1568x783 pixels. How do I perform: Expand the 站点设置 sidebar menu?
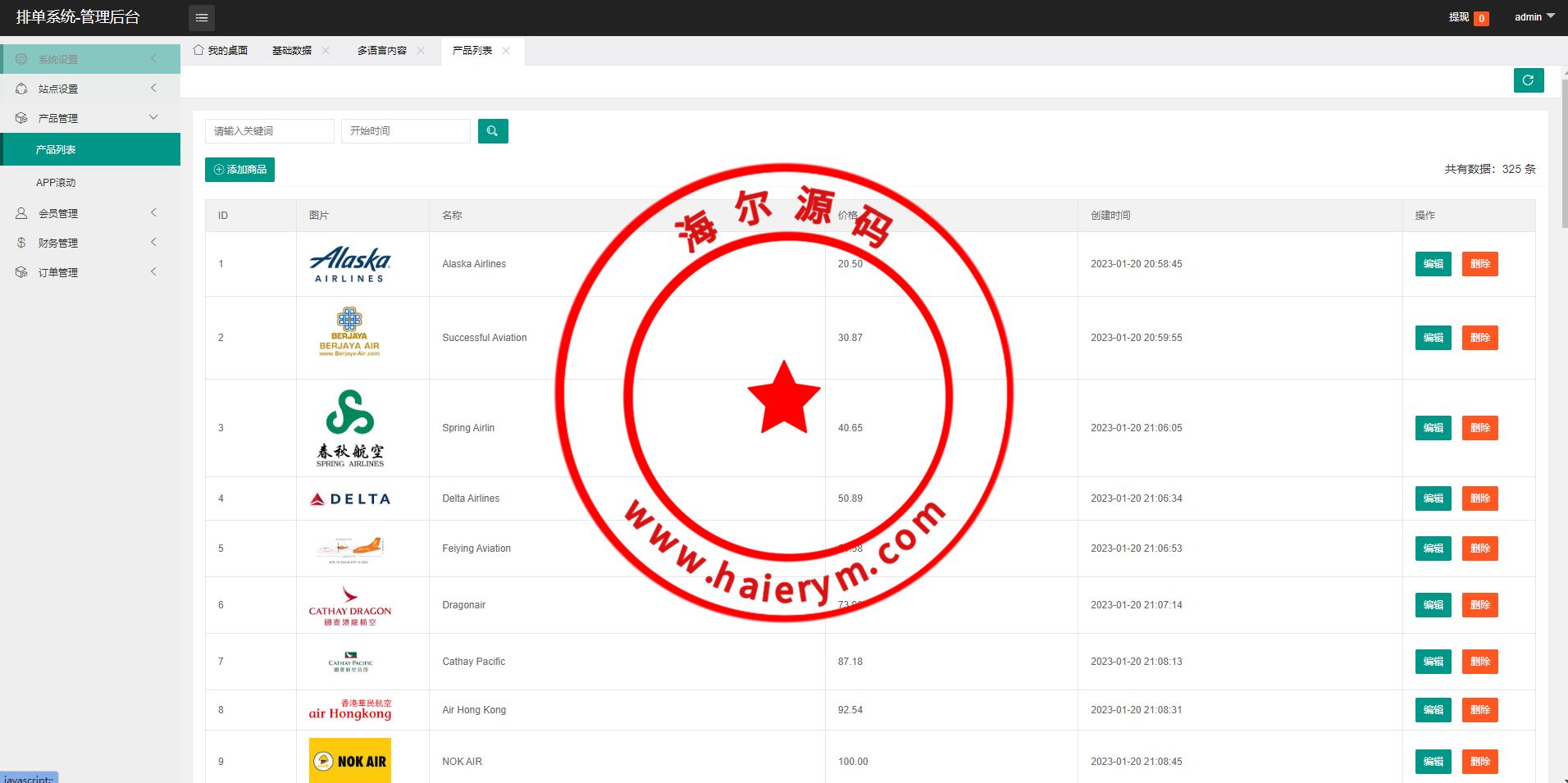point(90,89)
